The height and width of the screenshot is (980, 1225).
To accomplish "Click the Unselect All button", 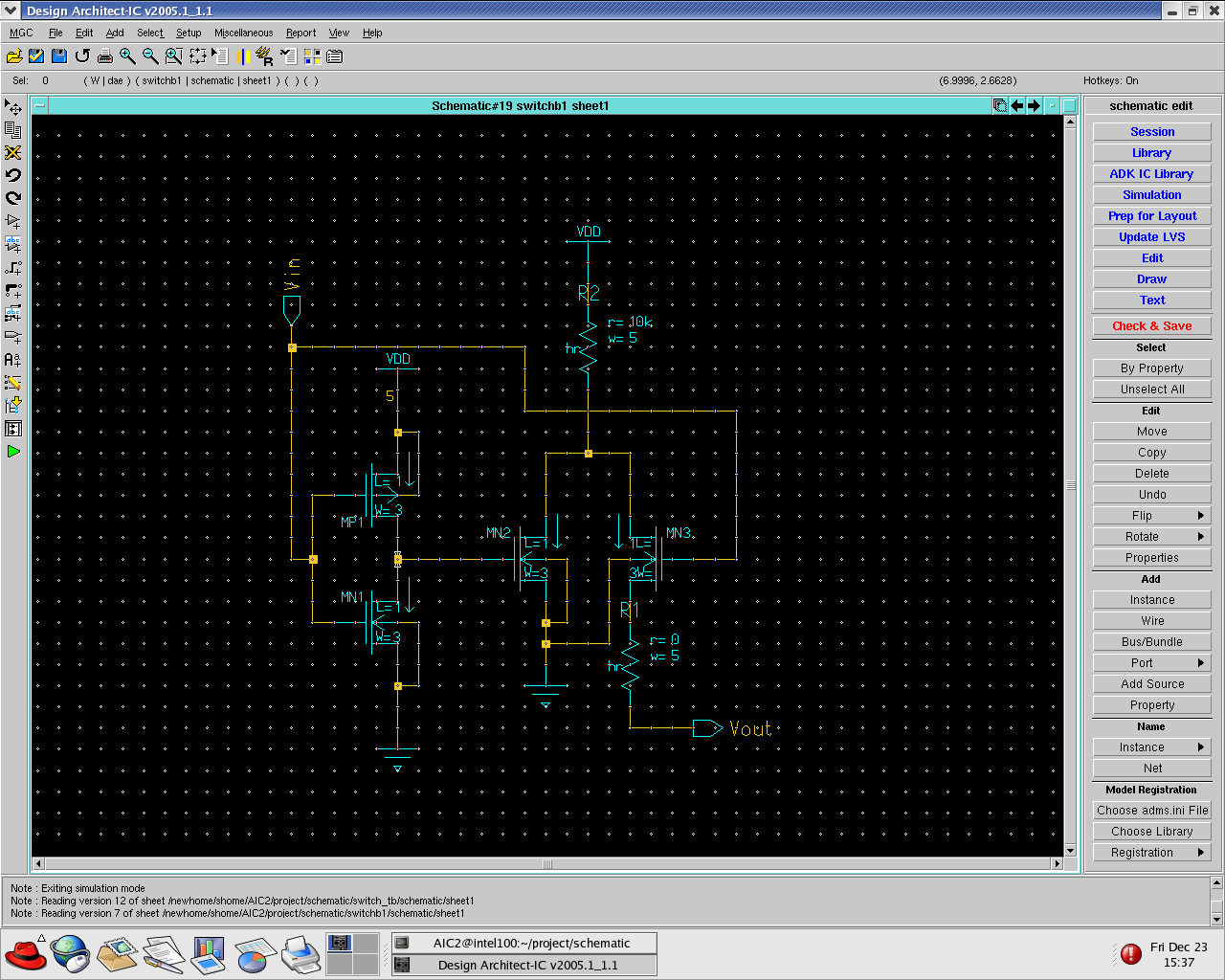I will [1151, 390].
